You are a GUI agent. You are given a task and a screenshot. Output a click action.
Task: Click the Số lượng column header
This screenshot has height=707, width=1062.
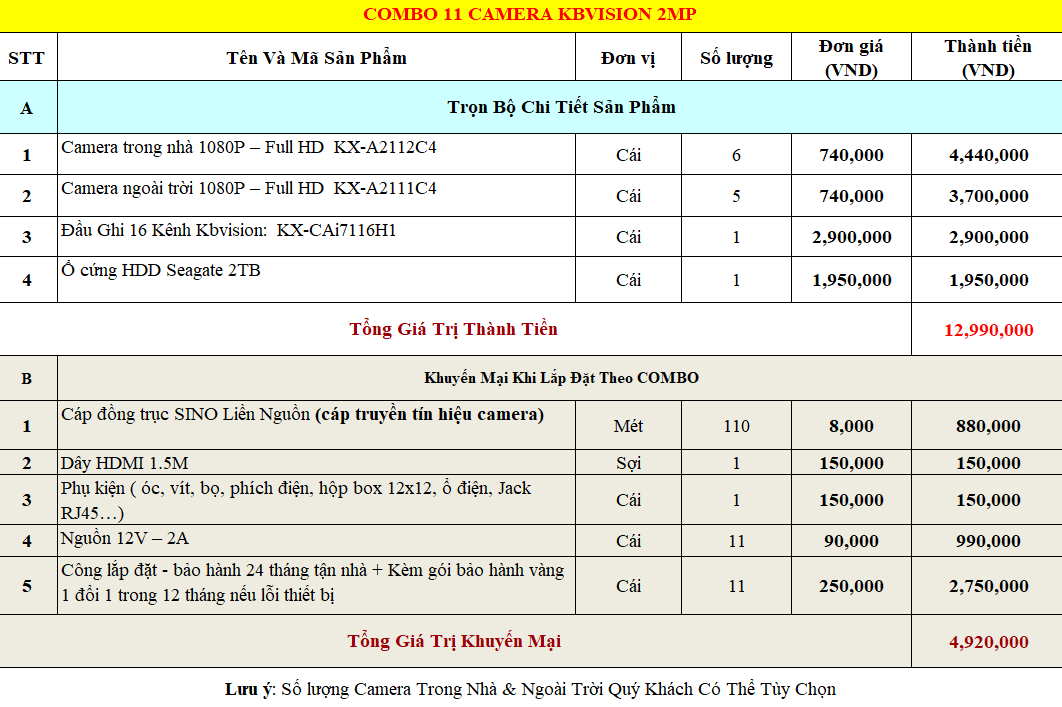coord(736,58)
